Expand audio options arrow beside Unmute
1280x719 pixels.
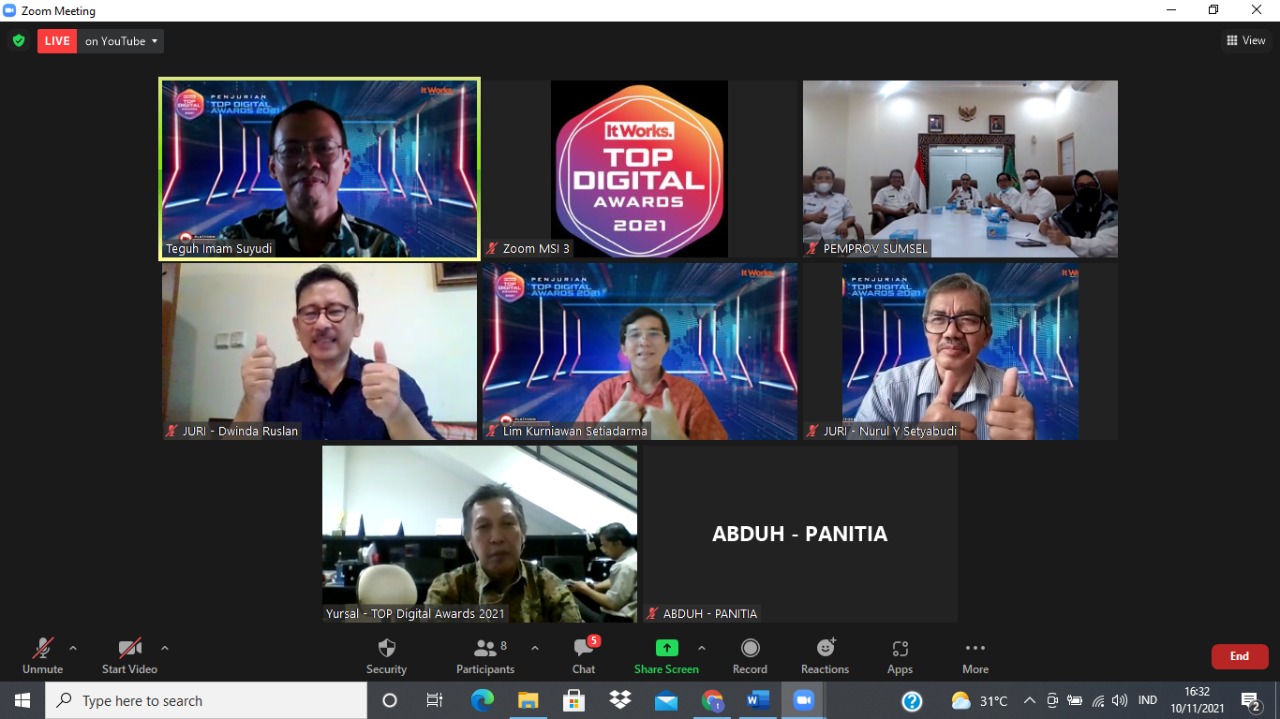[73, 647]
